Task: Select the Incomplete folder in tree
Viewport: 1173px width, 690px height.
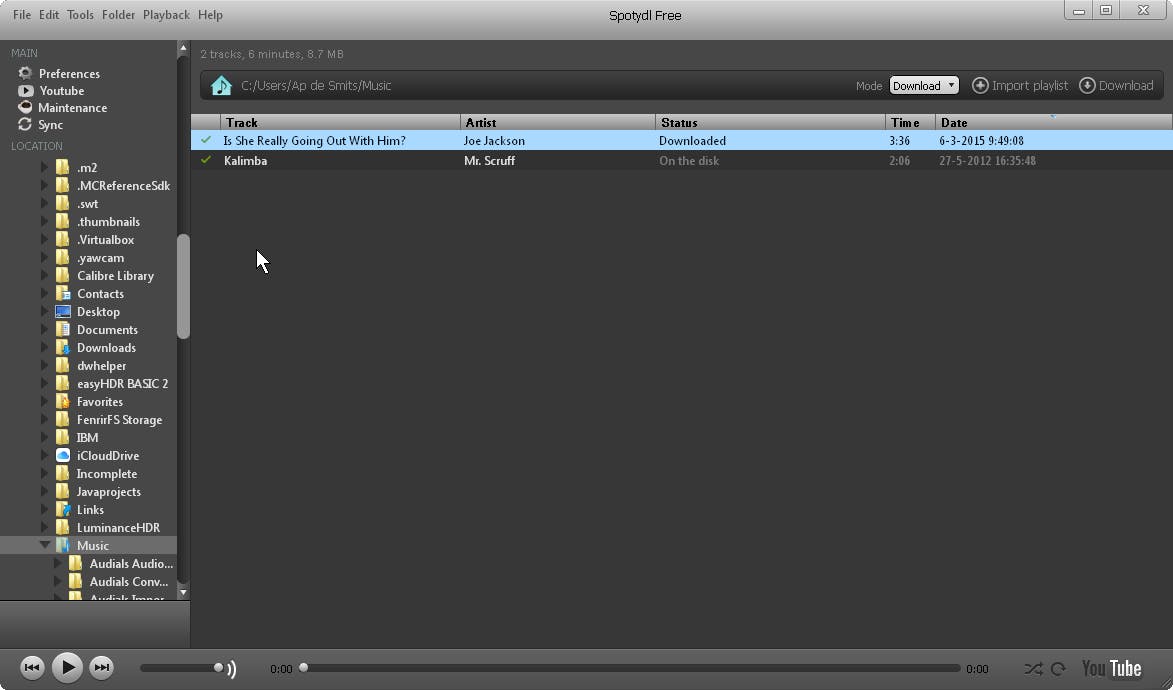Action: (106, 473)
